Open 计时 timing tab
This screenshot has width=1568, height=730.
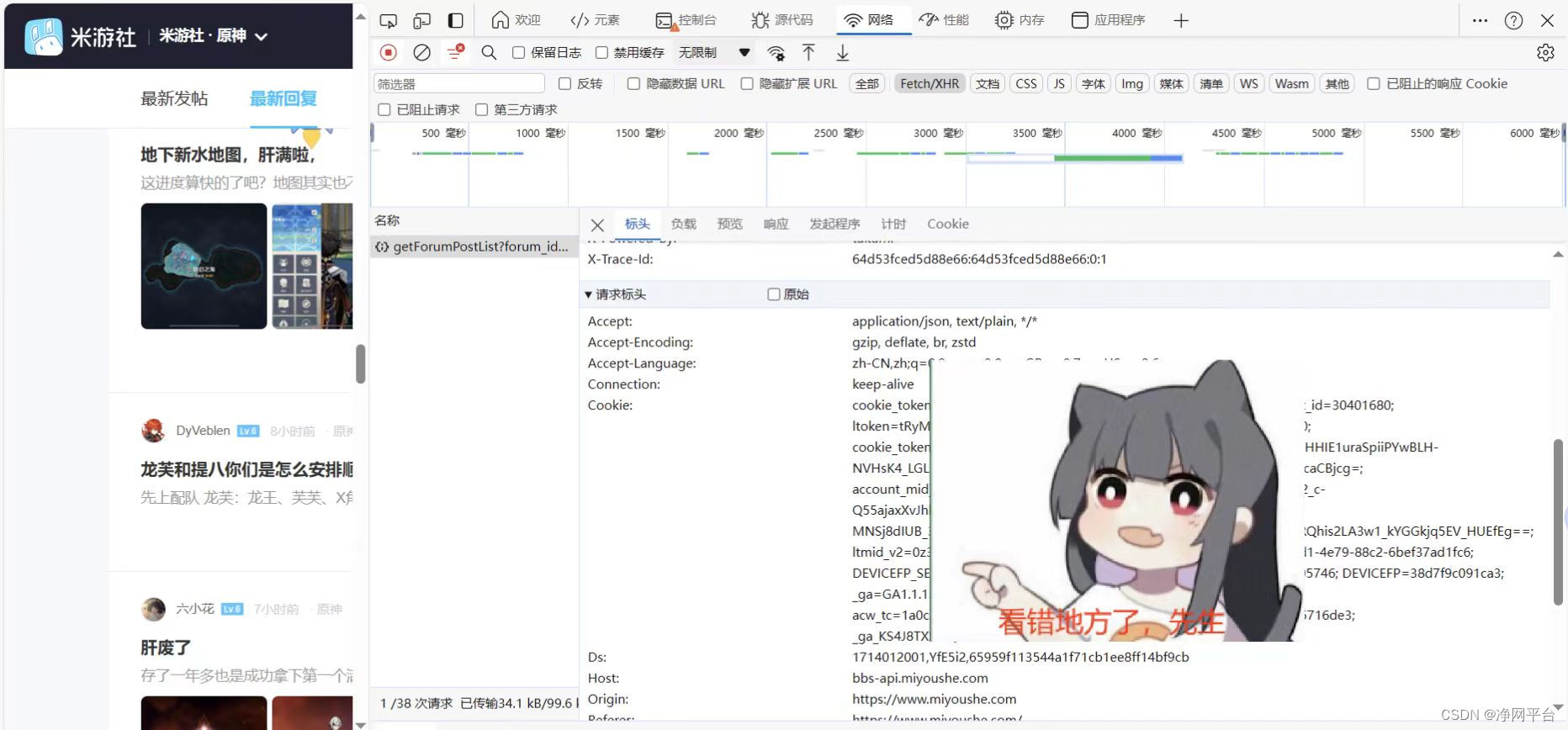[x=893, y=225]
